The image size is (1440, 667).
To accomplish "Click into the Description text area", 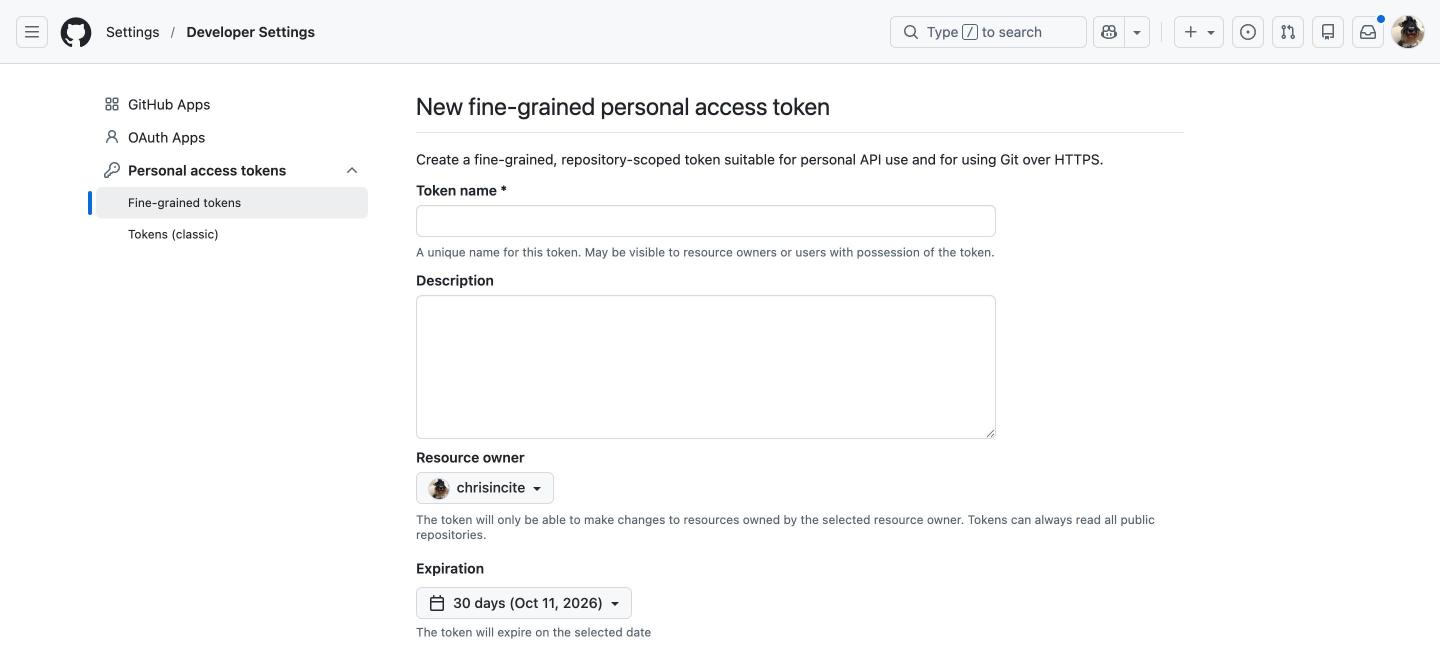I will [x=706, y=367].
